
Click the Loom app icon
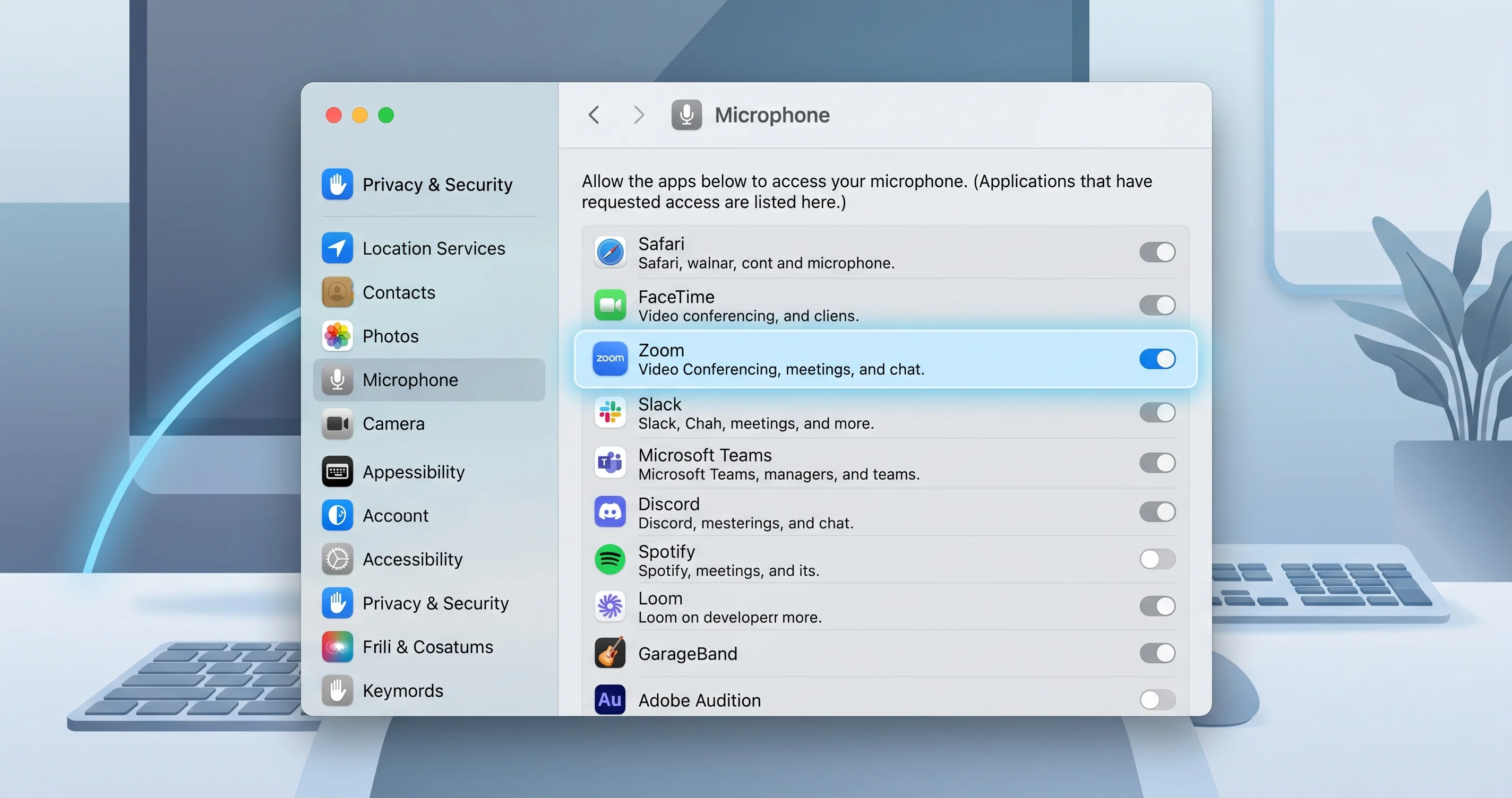click(x=610, y=606)
